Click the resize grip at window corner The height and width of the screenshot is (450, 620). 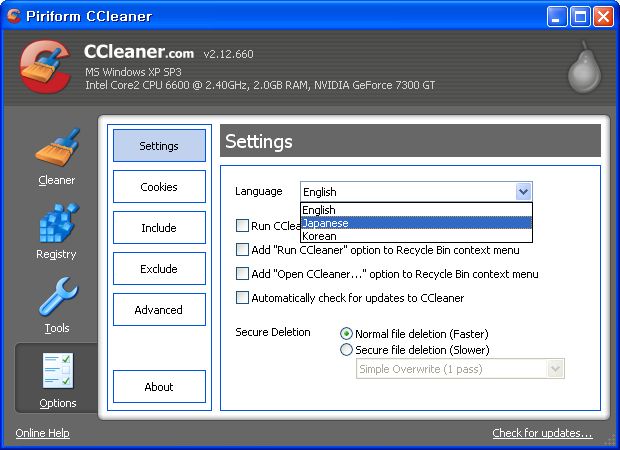tap(612, 442)
